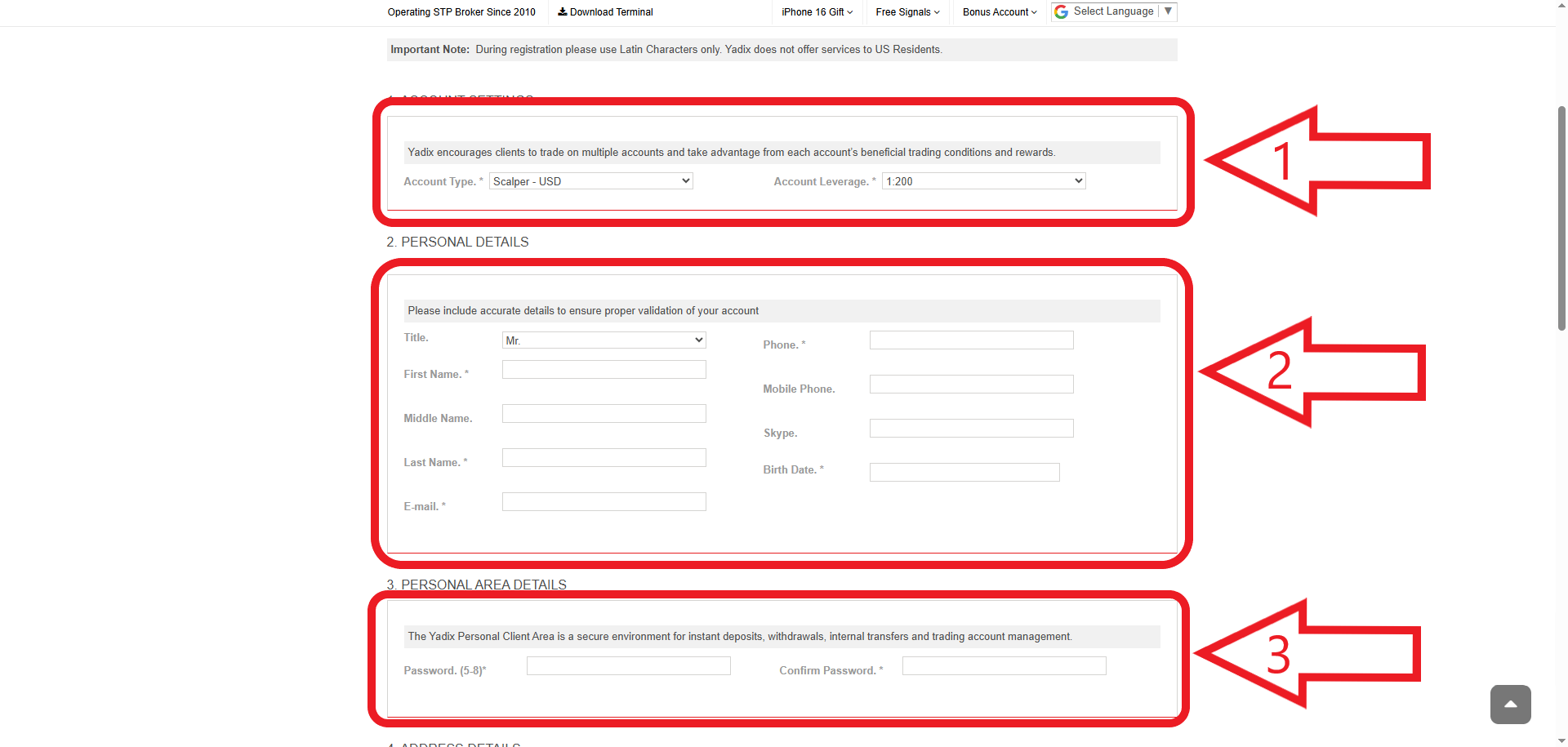The image size is (1568, 747).
Task: Click the Birth Date input field
Action: coord(964,473)
